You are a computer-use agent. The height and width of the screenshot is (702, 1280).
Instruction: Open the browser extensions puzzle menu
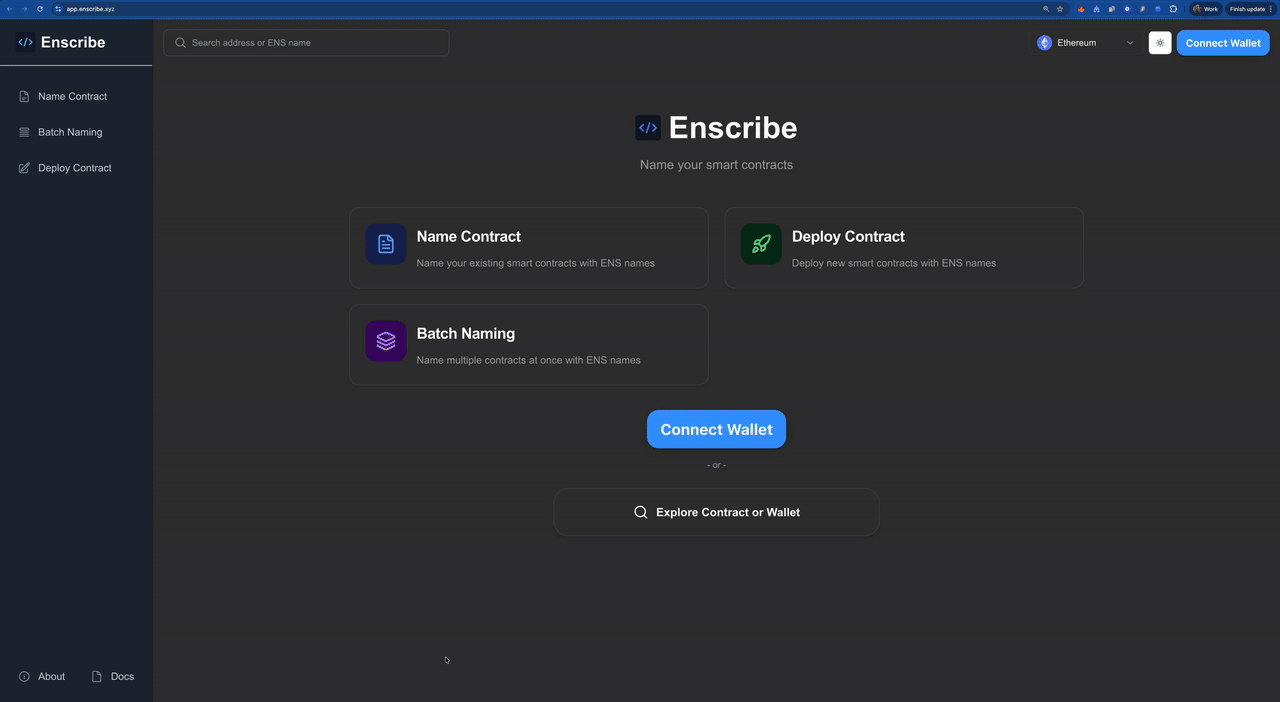1172,9
